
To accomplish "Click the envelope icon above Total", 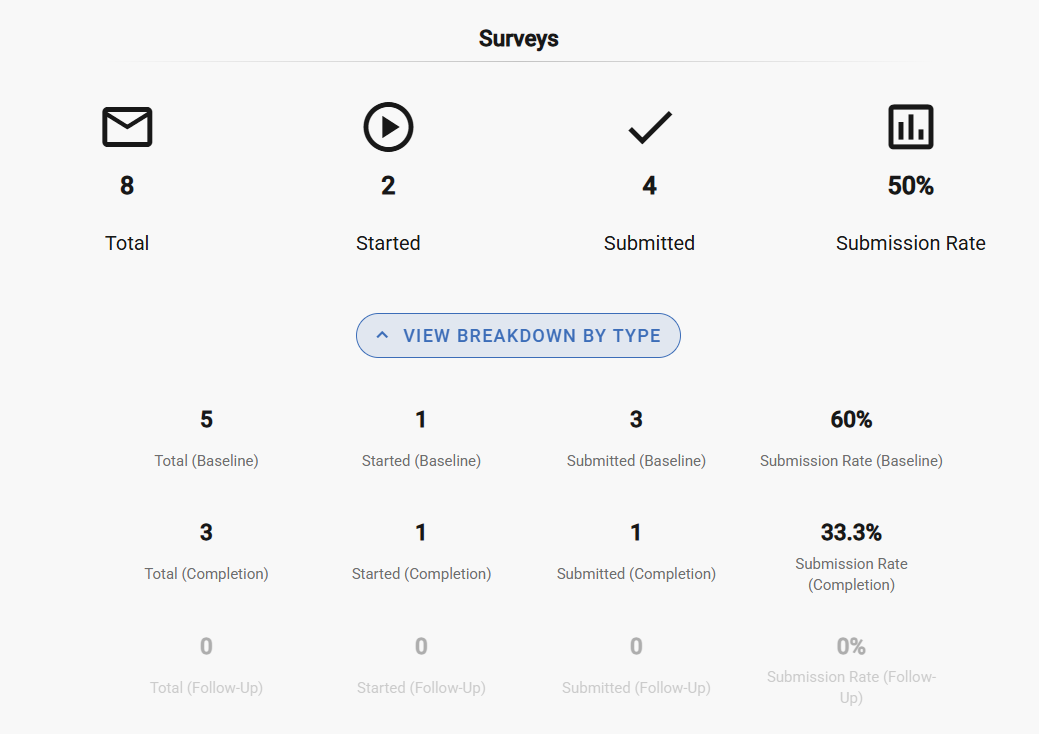I will 127,127.
